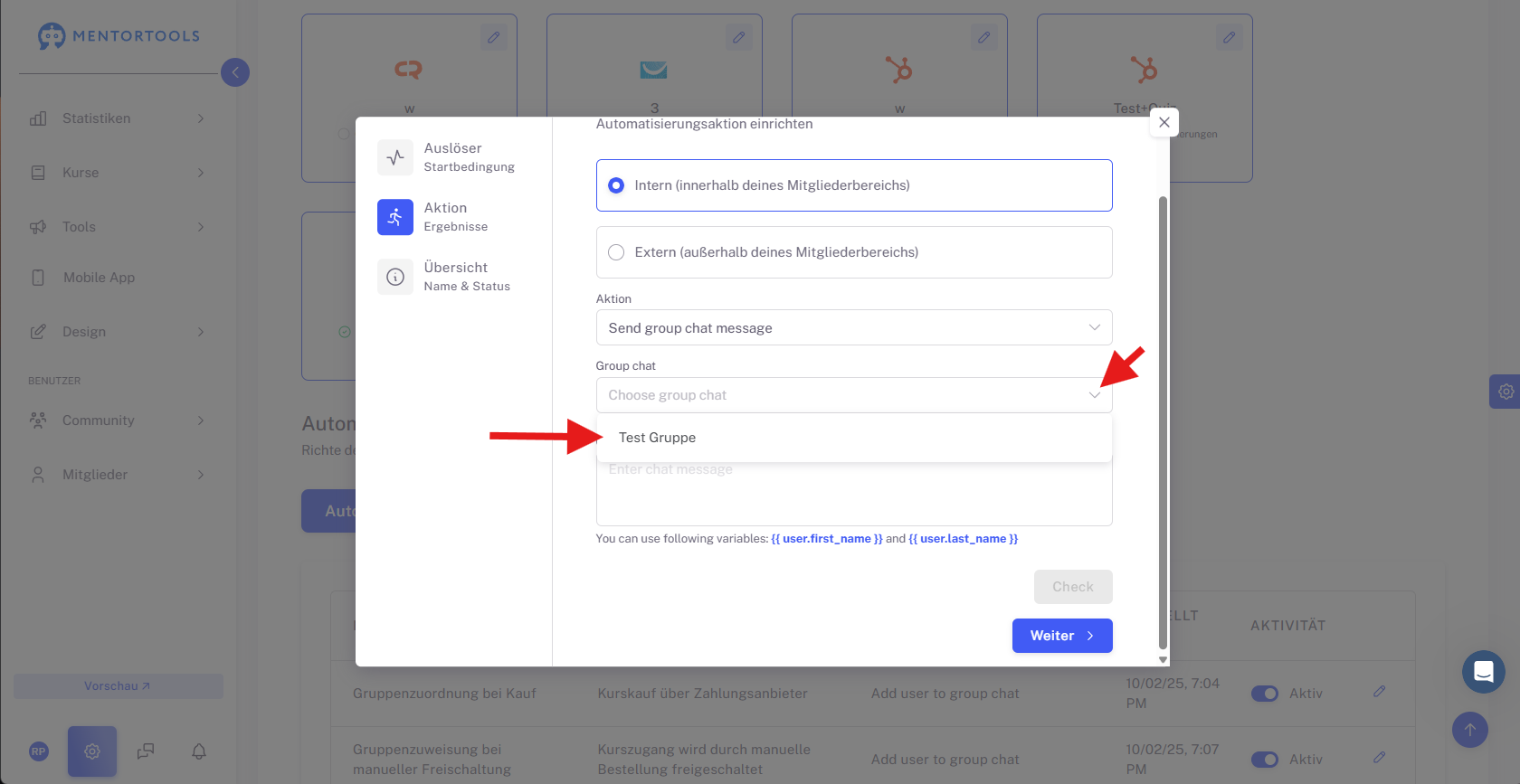The width and height of the screenshot is (1520, 784).
Task: Open settings gear in bottom sidebar bar
Action: click(92, 751)
